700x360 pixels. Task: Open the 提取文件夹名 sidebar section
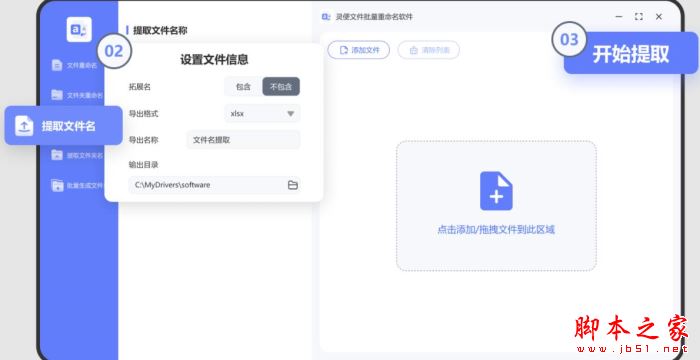[x=76, y=155]
